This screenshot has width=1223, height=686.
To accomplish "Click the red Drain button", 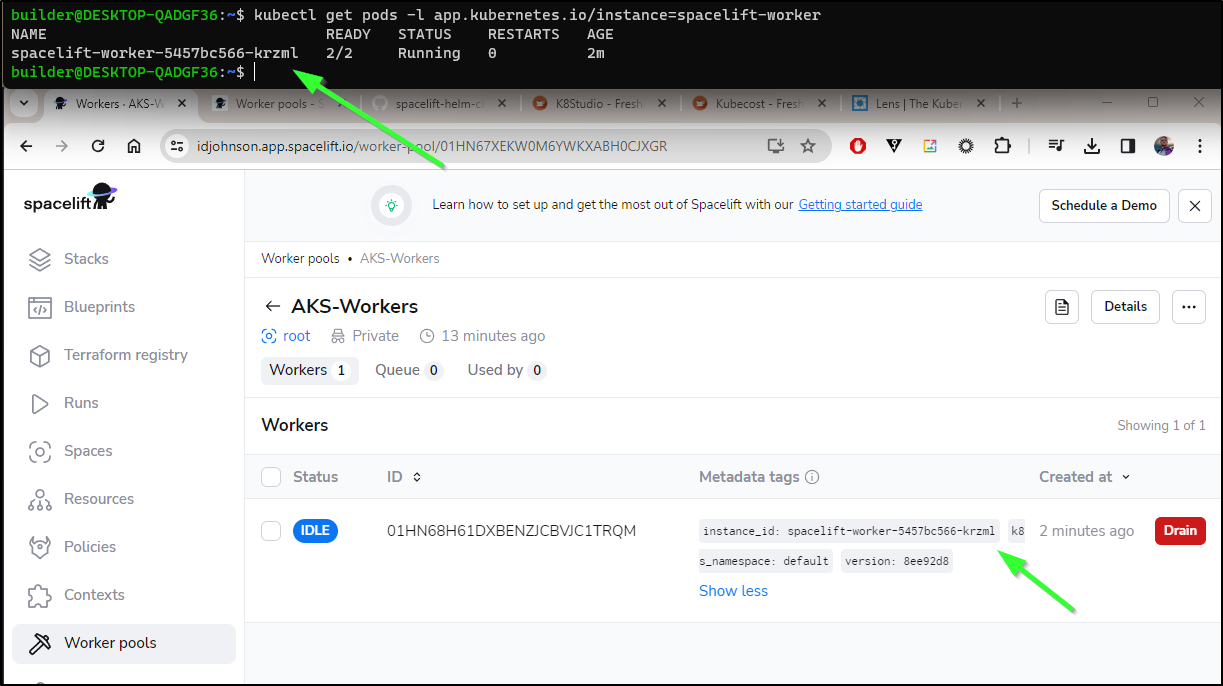I will tap(1180, 531).
